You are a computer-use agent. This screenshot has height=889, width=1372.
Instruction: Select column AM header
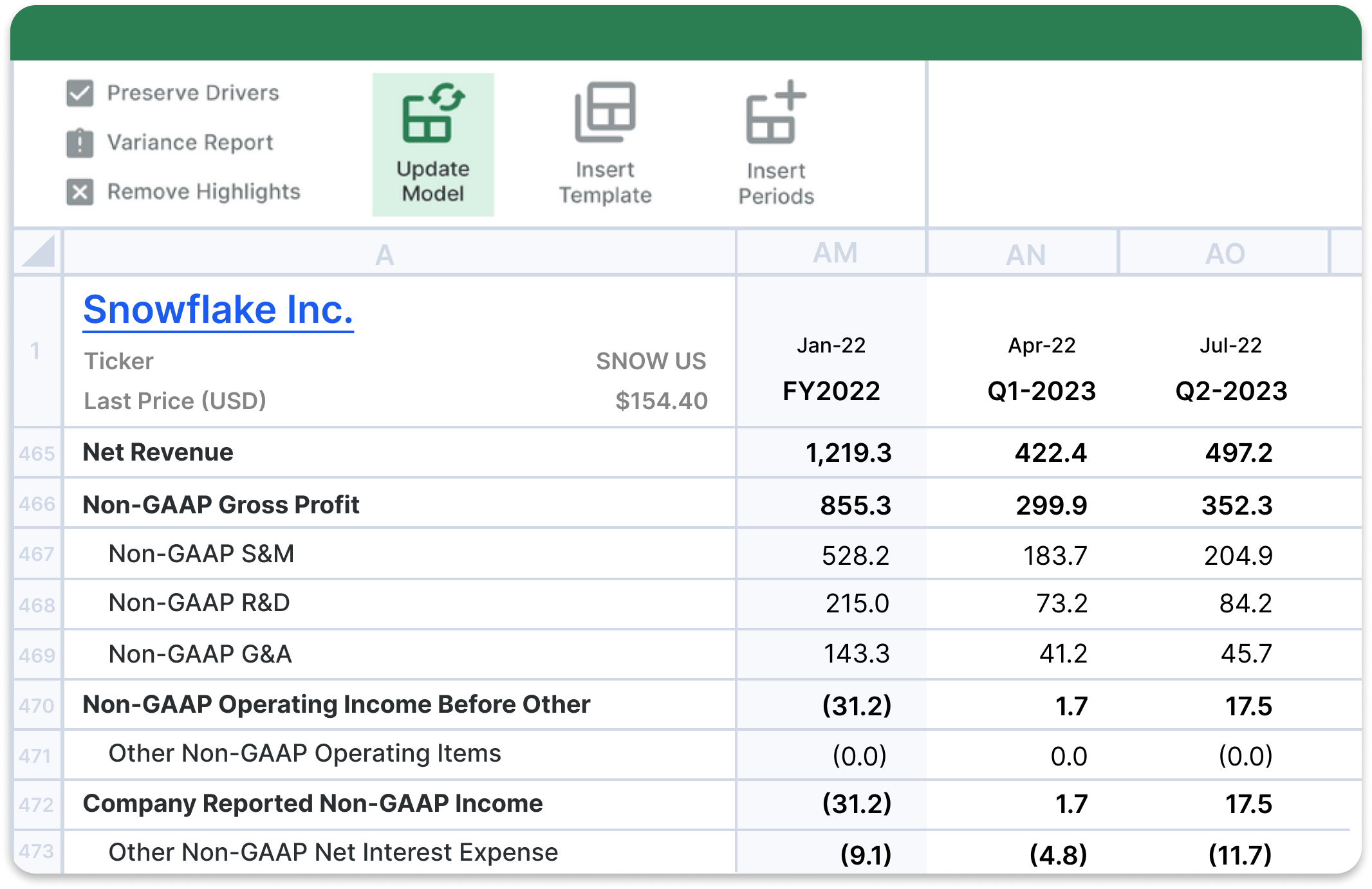pyautogui.click(x=831, y=253)
